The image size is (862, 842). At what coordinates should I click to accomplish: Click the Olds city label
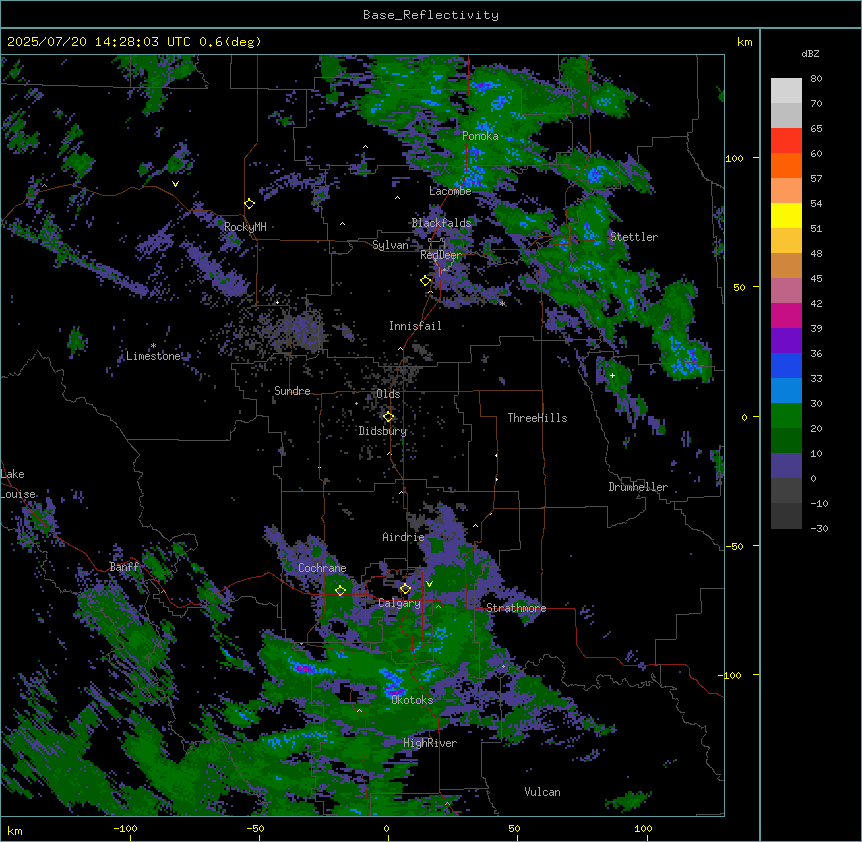click(388, 394)
